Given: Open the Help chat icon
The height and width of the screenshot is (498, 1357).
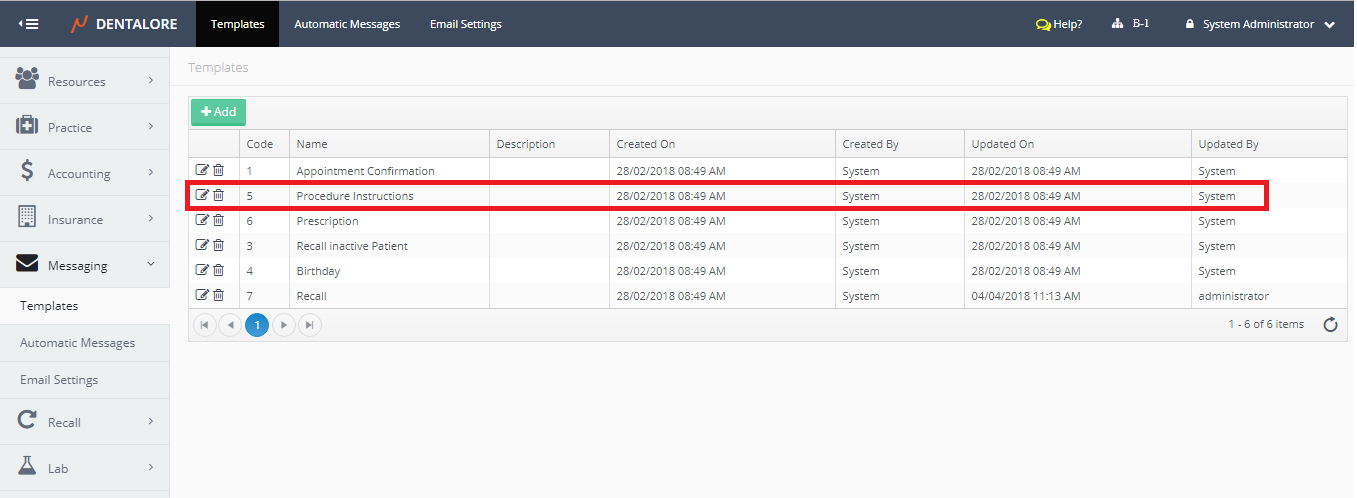Looking at the screenshot, I should click(1043, 25).
